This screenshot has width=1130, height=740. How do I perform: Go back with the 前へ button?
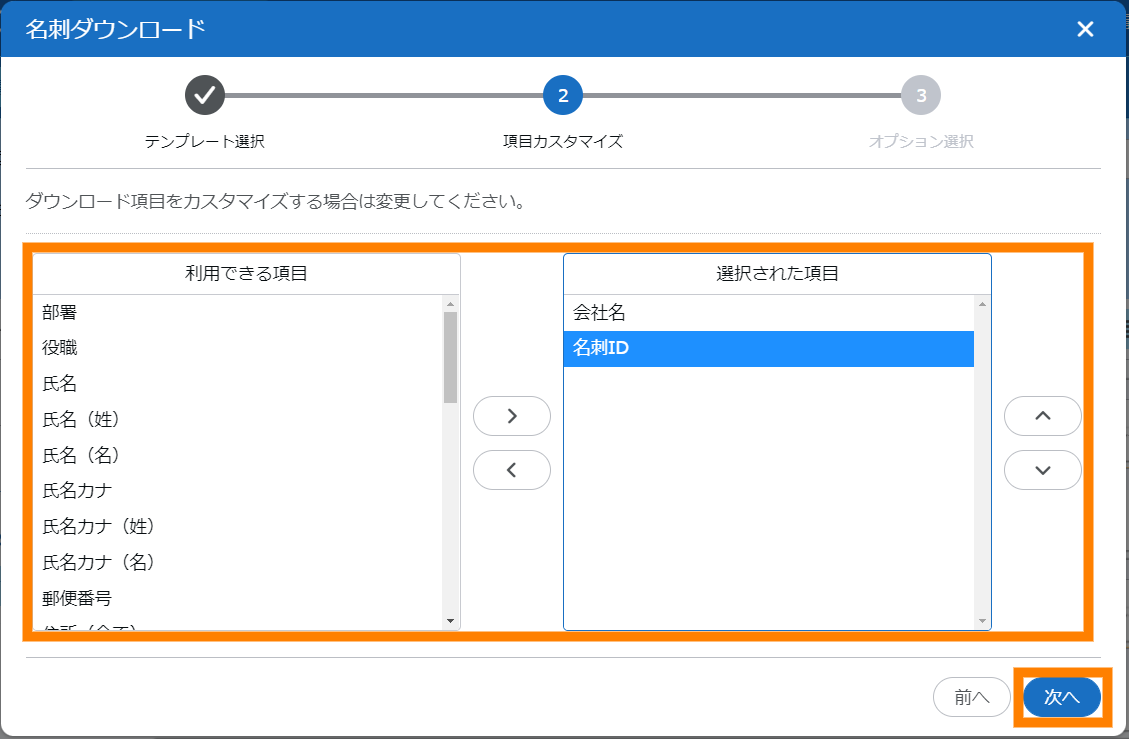click(x=971, y=697)
